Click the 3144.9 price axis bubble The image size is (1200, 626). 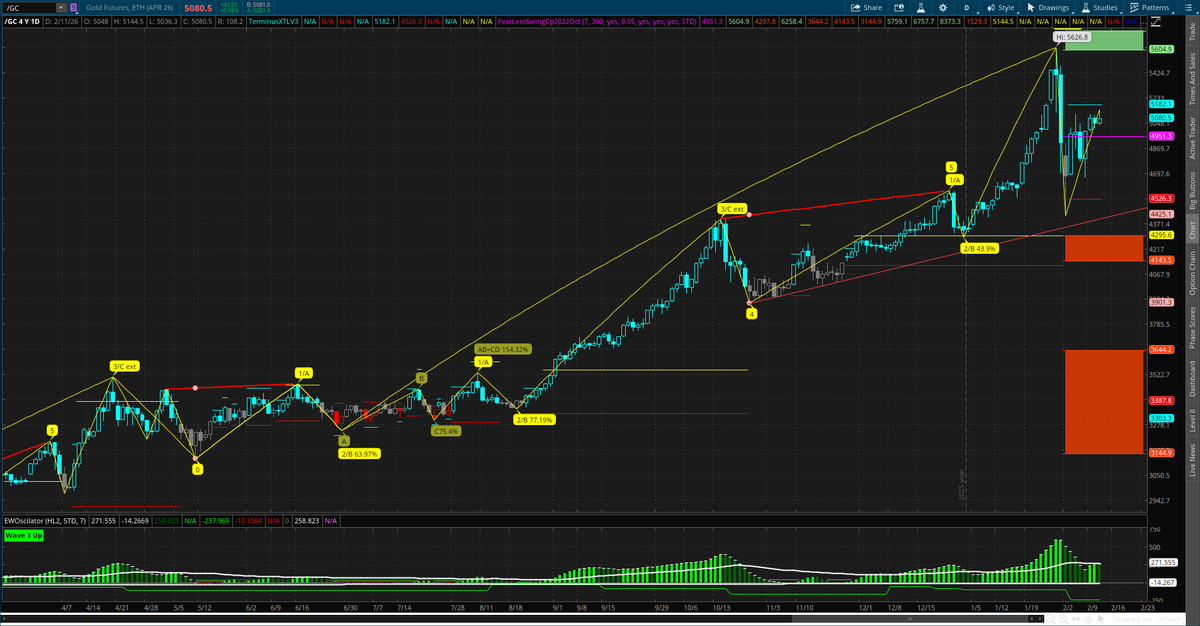click(x=1161, y=452)
